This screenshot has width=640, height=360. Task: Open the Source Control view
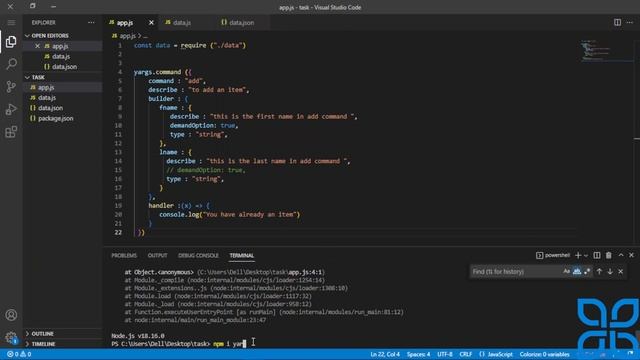tap(11, 86)
